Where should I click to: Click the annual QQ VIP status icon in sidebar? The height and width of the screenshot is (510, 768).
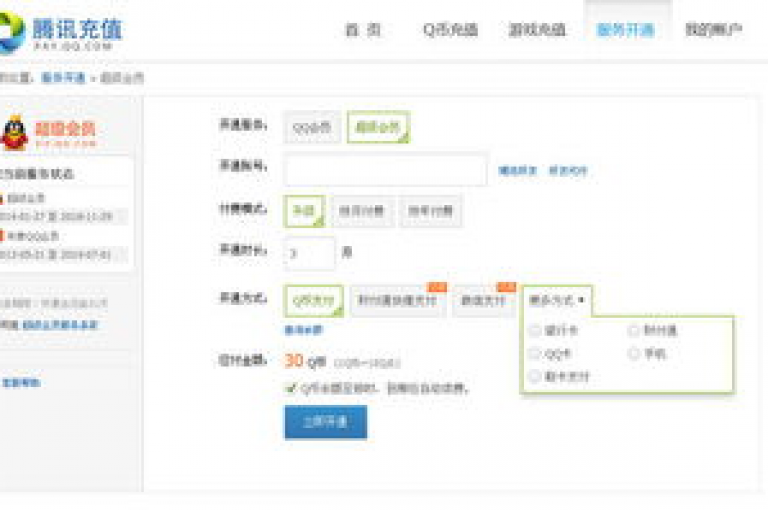pyautogui.click(x=1, y=236)
